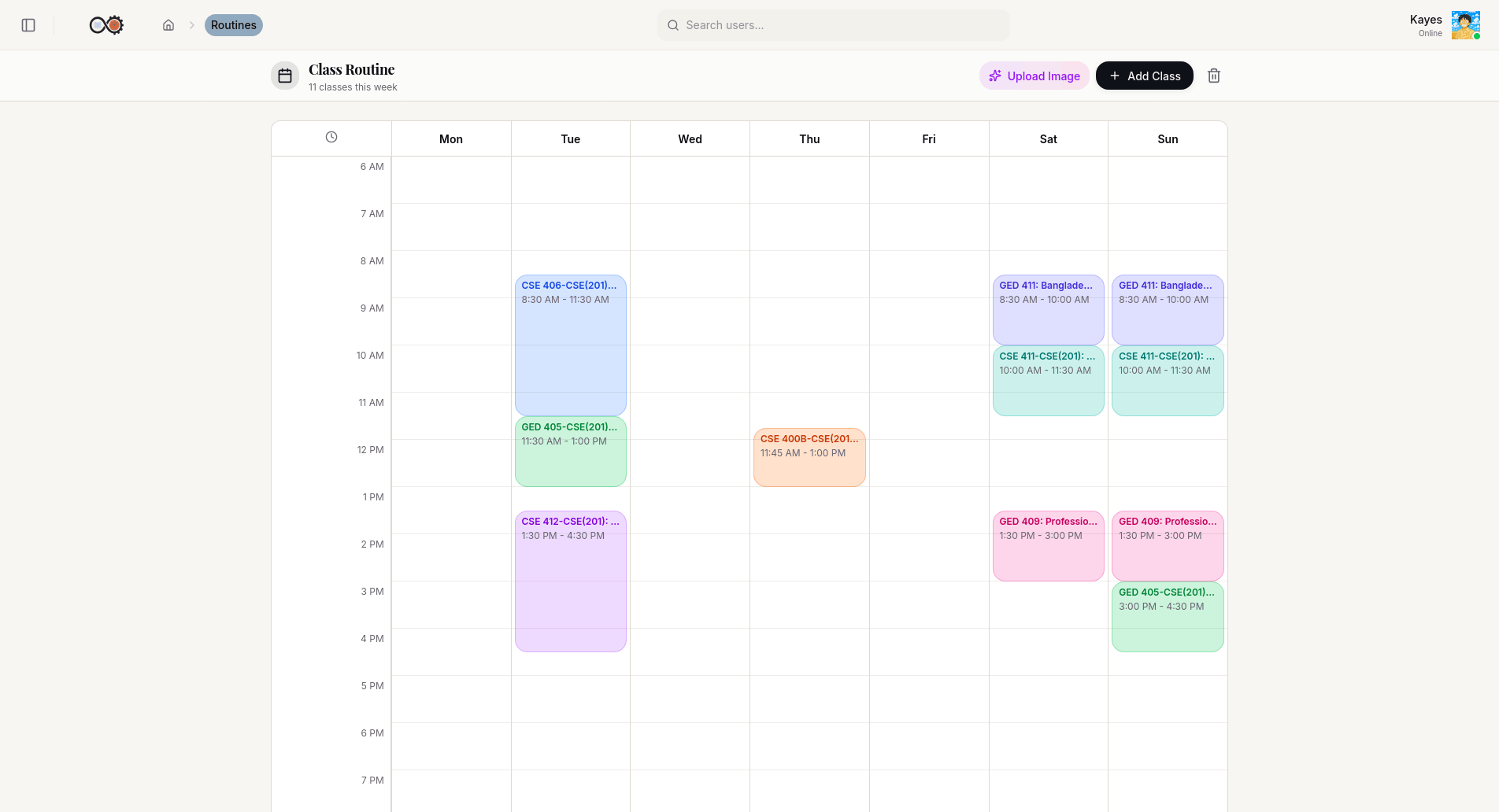Open Tuesday CSE 412 class block

tap(571, 581)
